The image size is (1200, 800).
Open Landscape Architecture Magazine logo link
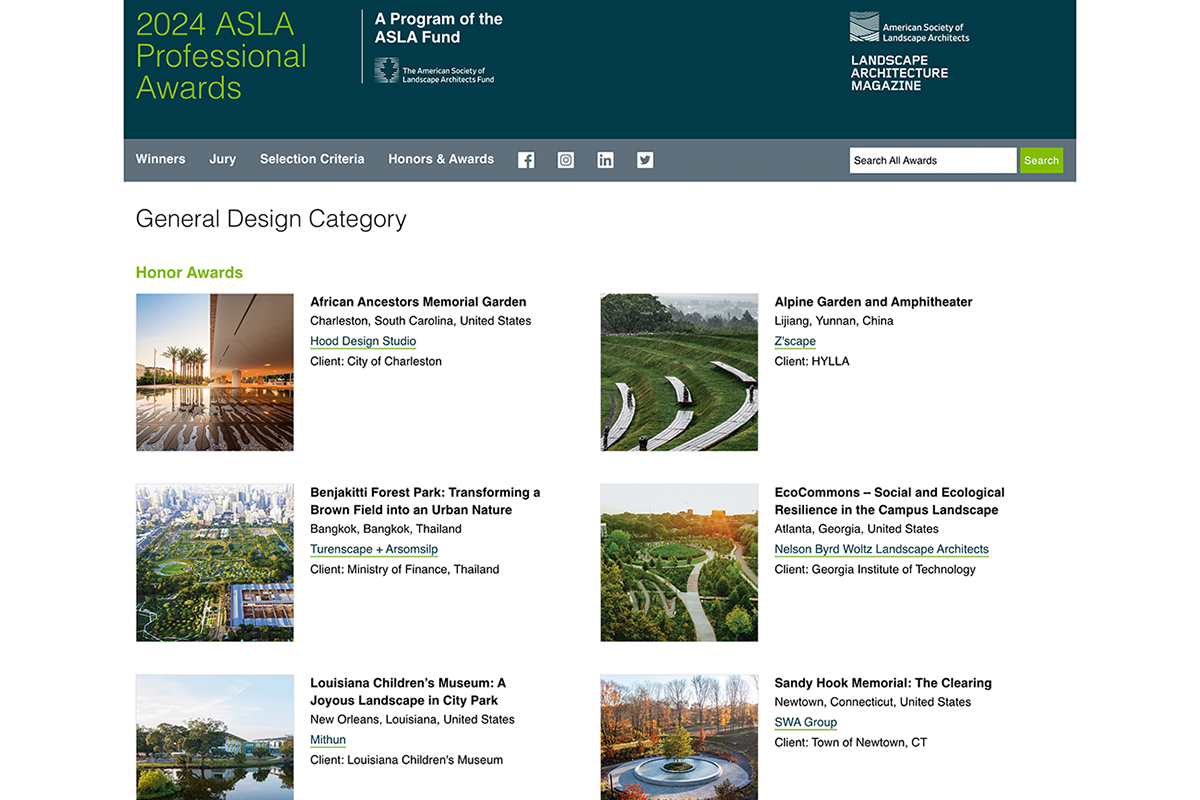(899, 73)
